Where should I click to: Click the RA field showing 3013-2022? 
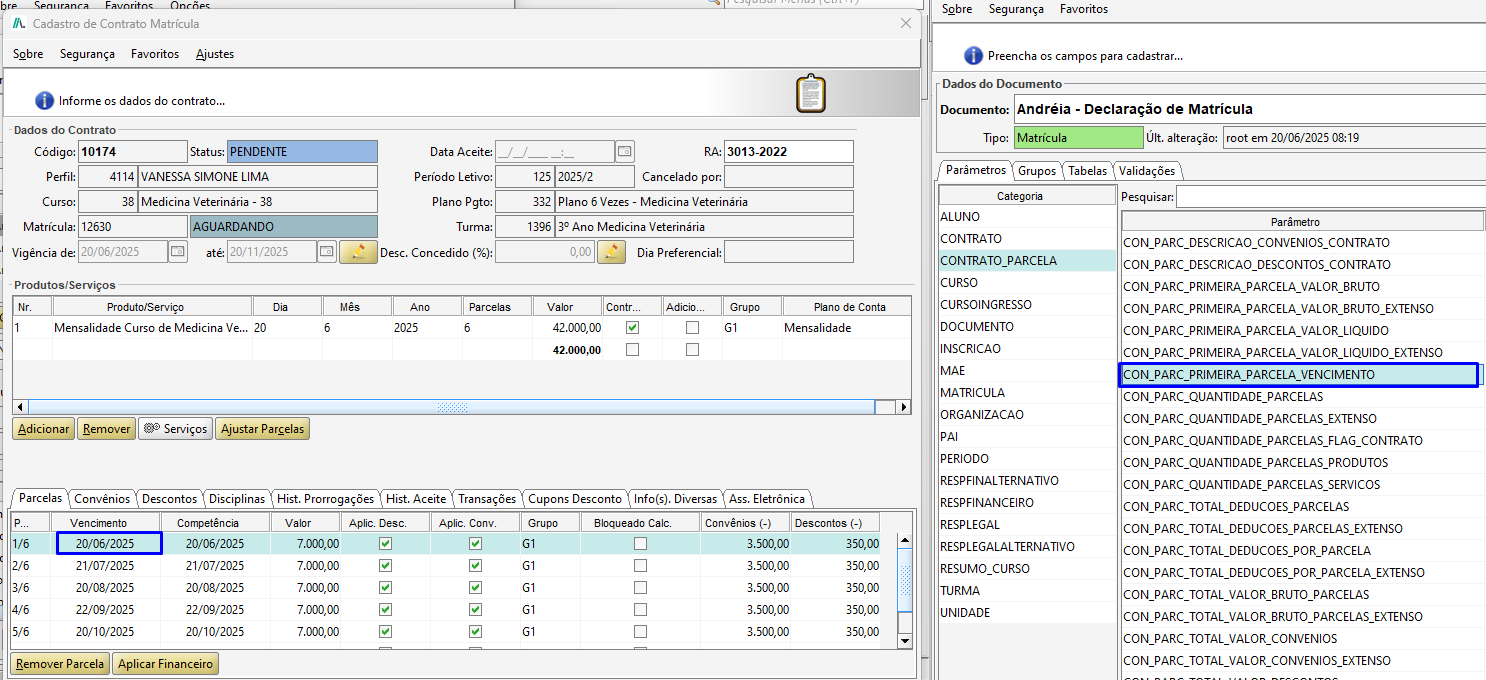click(789, 152)
